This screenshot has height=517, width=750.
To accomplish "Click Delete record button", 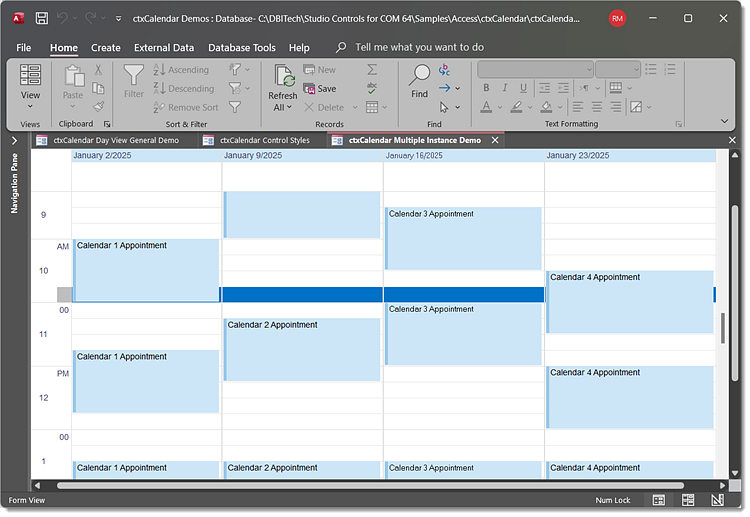I will tap(324, 108).
